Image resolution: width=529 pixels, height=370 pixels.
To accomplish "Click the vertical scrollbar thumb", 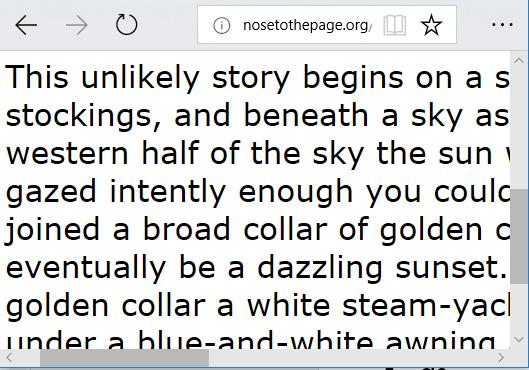I will (519, 236).
